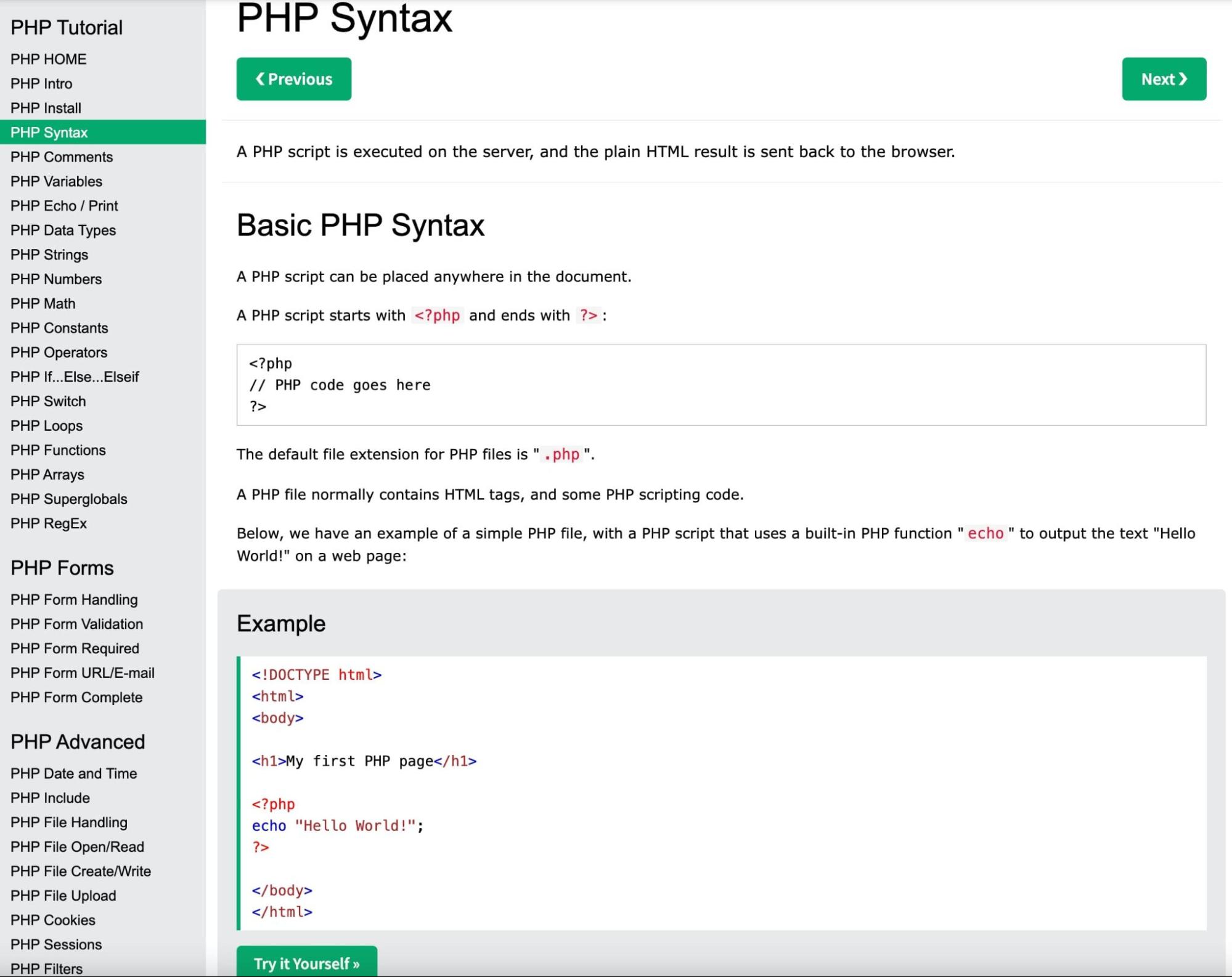Go to PHP Intro tutorial page
This screenshot has height=977, width=1232.
tap(41, 84)
